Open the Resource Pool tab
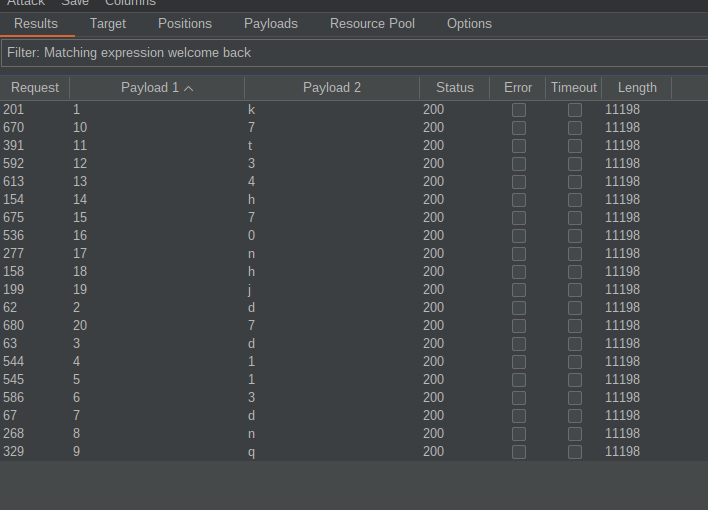 coord(373,24)
